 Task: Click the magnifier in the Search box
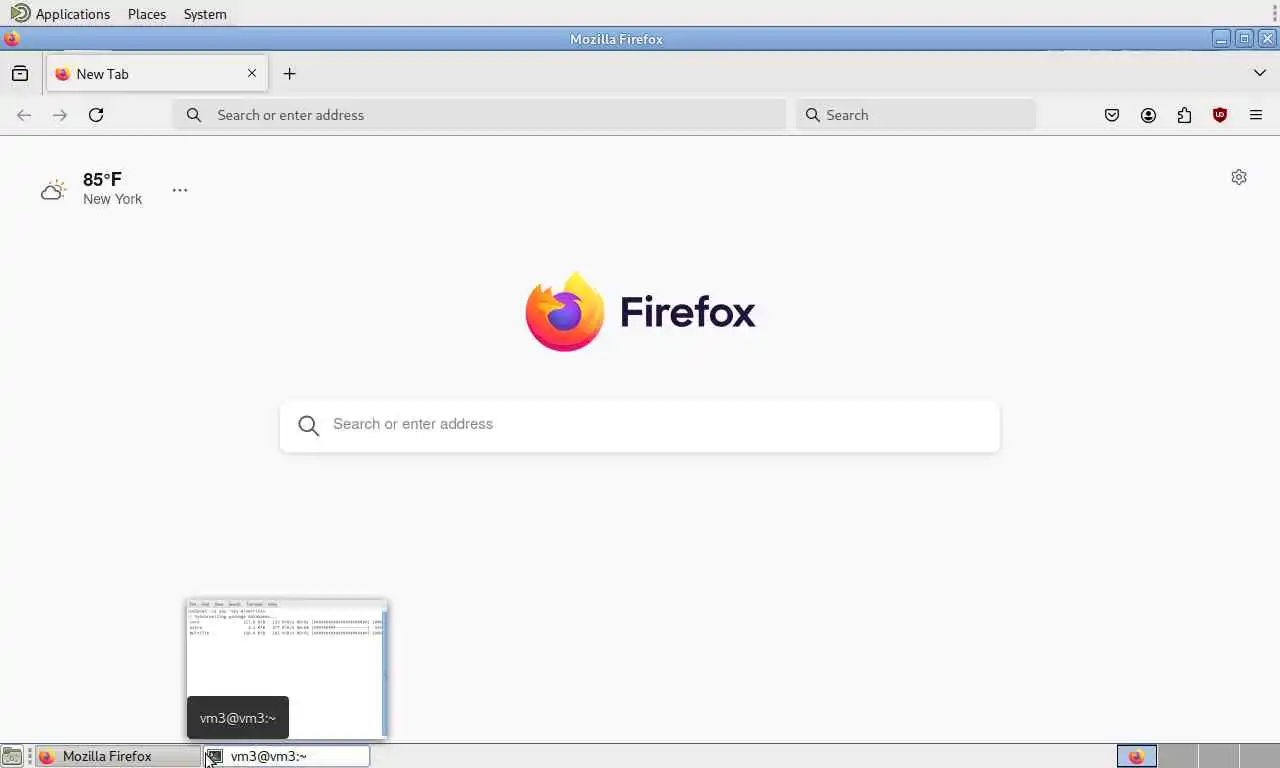coord(813,115)
